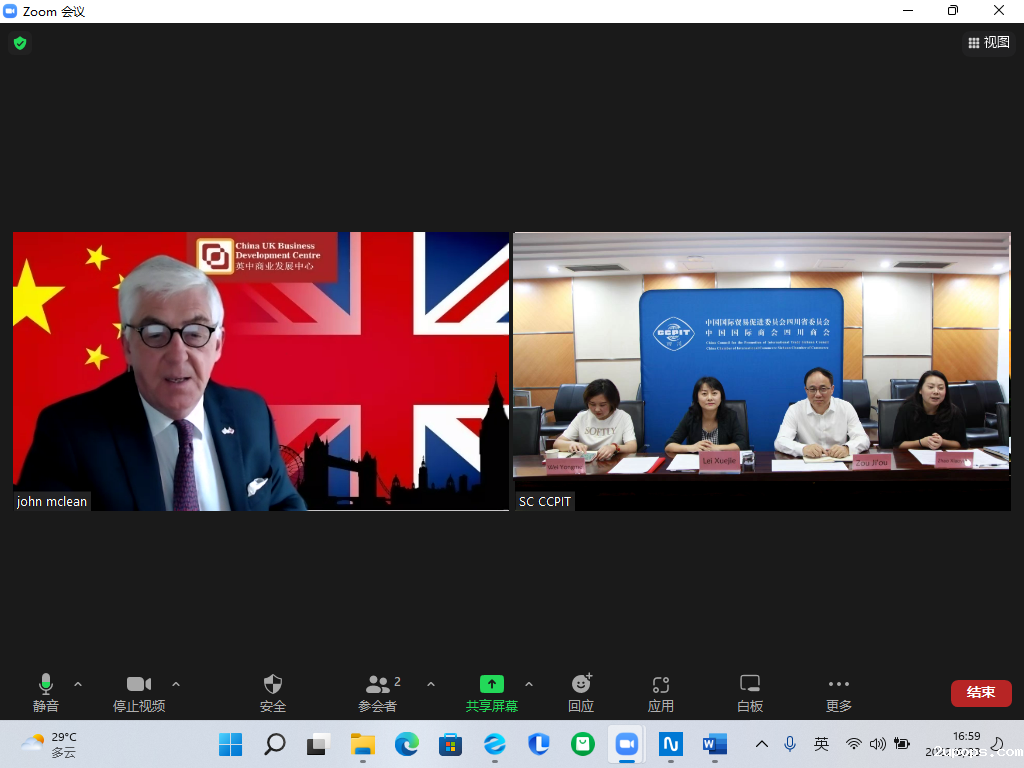Viewport: 1024px width, 768px height.
Task: Stop the camera with 停止视频
Action: [139, 692]
